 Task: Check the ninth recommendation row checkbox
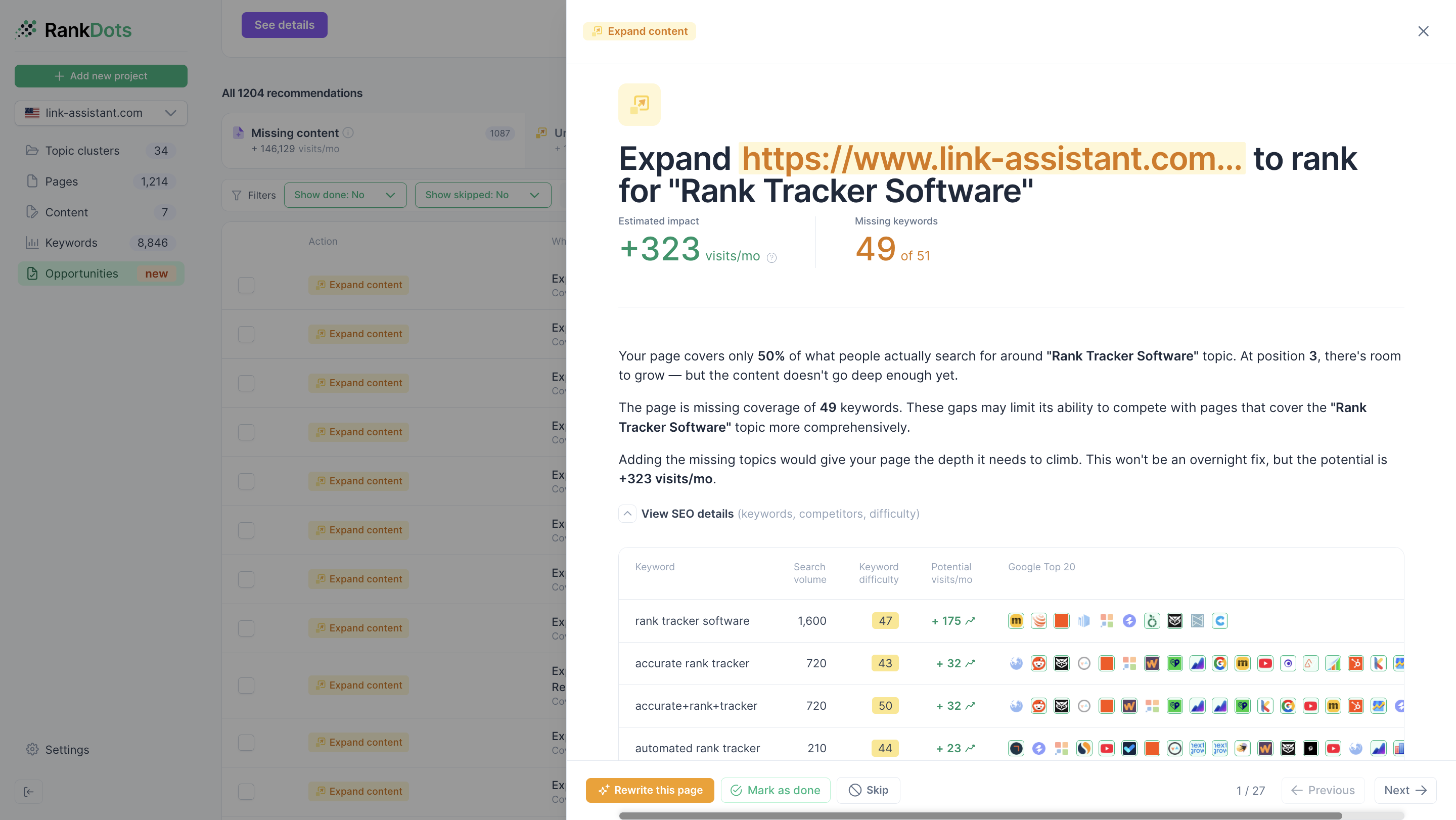(246, 686)
